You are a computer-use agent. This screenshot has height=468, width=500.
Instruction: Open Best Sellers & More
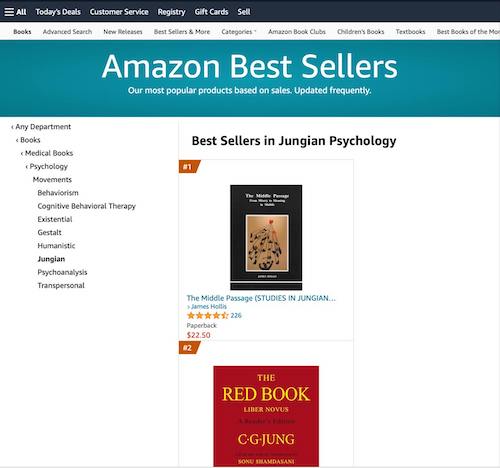click(182, 32)
